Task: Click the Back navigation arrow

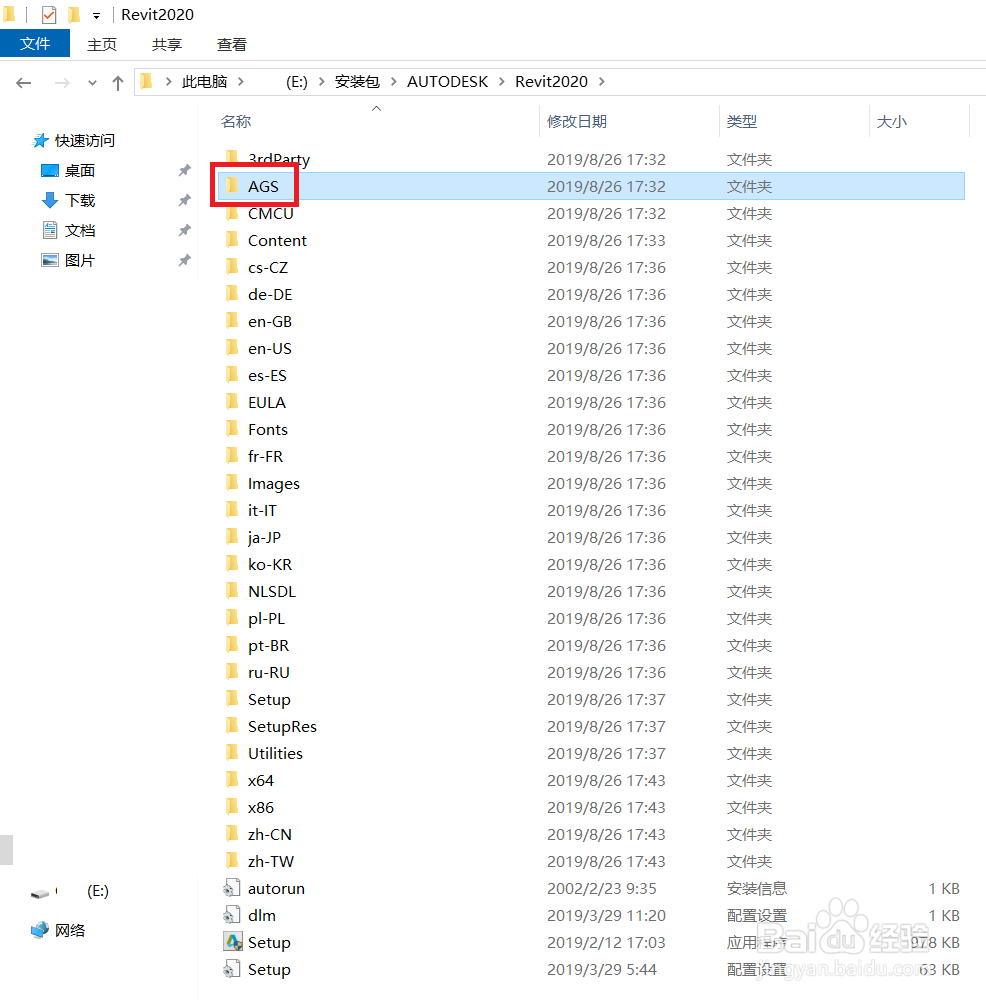Action: 24,83
